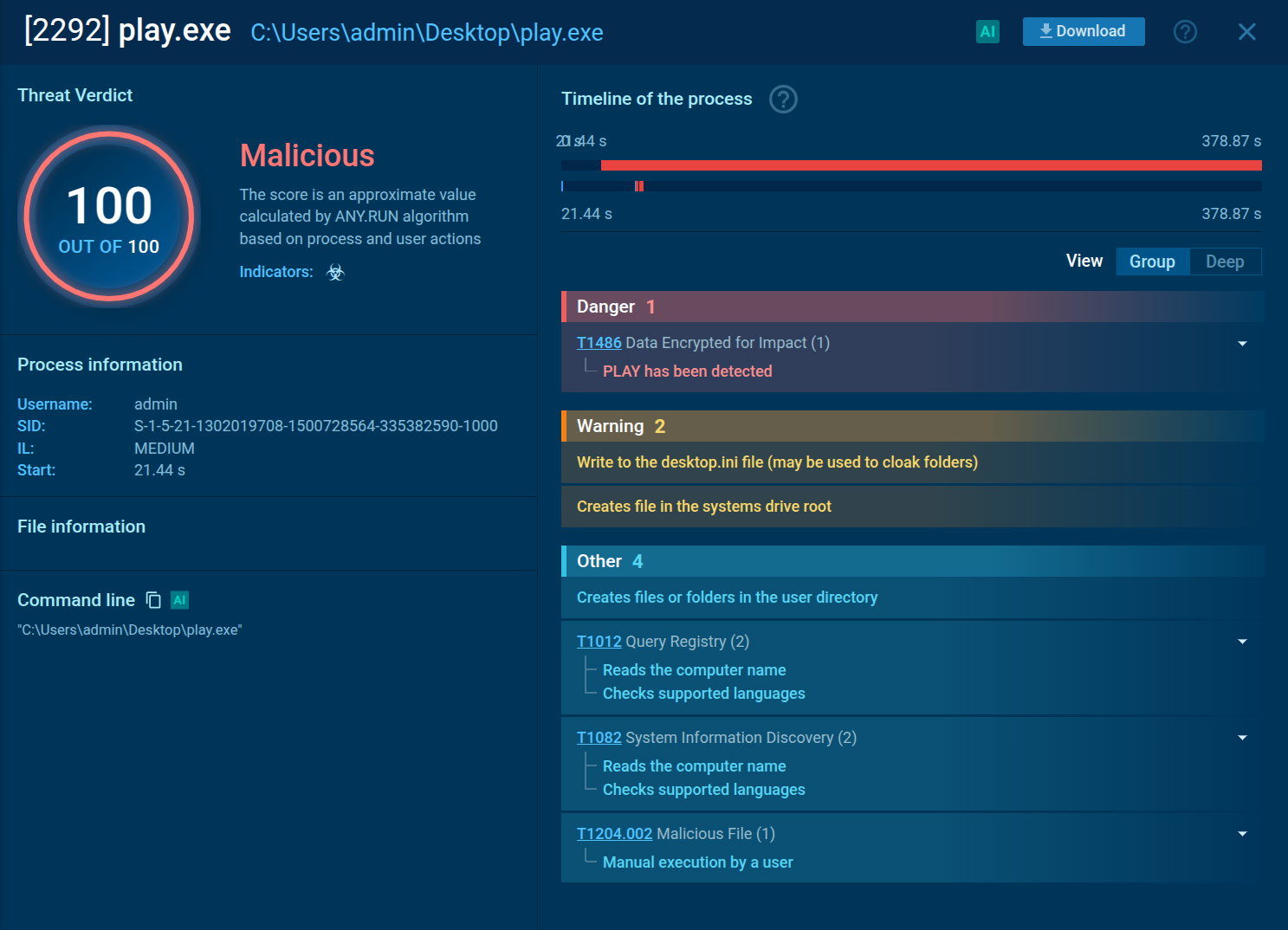This screenshot has width=1288, height=930.
Task: Switch view to Group mode
Action: tap(1151, 262)
